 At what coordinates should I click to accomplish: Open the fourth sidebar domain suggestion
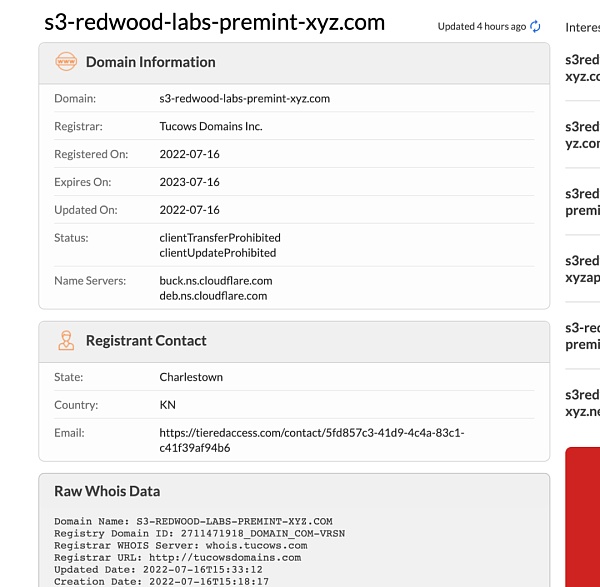pyautogui.click(x=583, y=269)
